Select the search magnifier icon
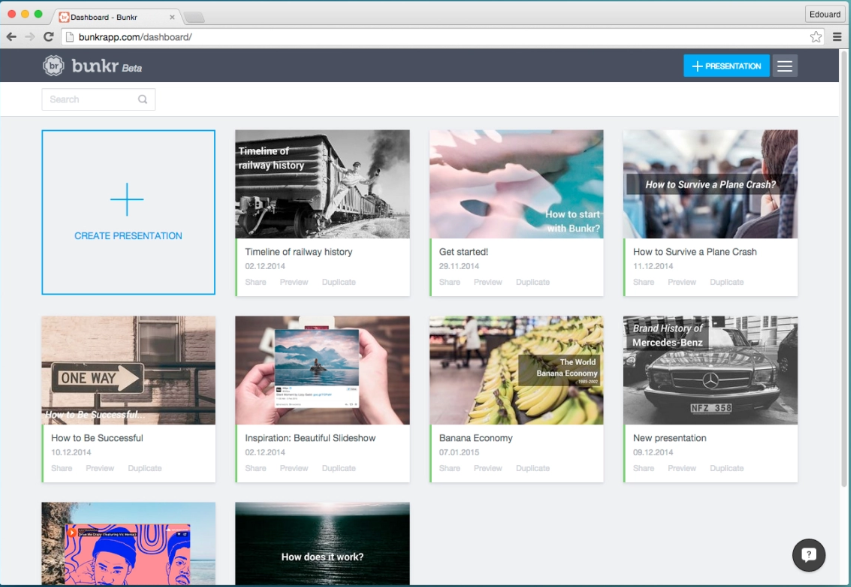Image resolution: width=851 pixels, height=587 pixels. [x=141, y=99]
